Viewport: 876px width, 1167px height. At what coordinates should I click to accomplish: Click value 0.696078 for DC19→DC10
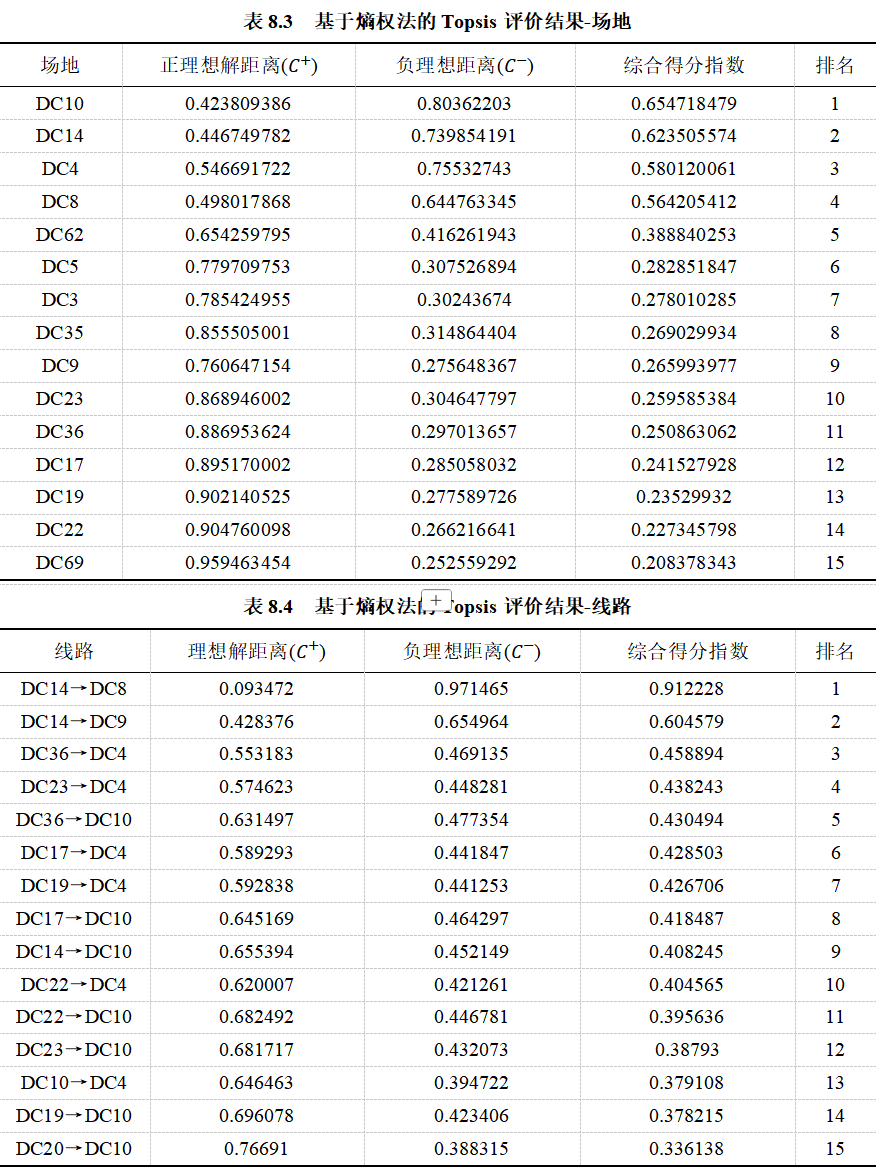click(x=256, y=1116)
